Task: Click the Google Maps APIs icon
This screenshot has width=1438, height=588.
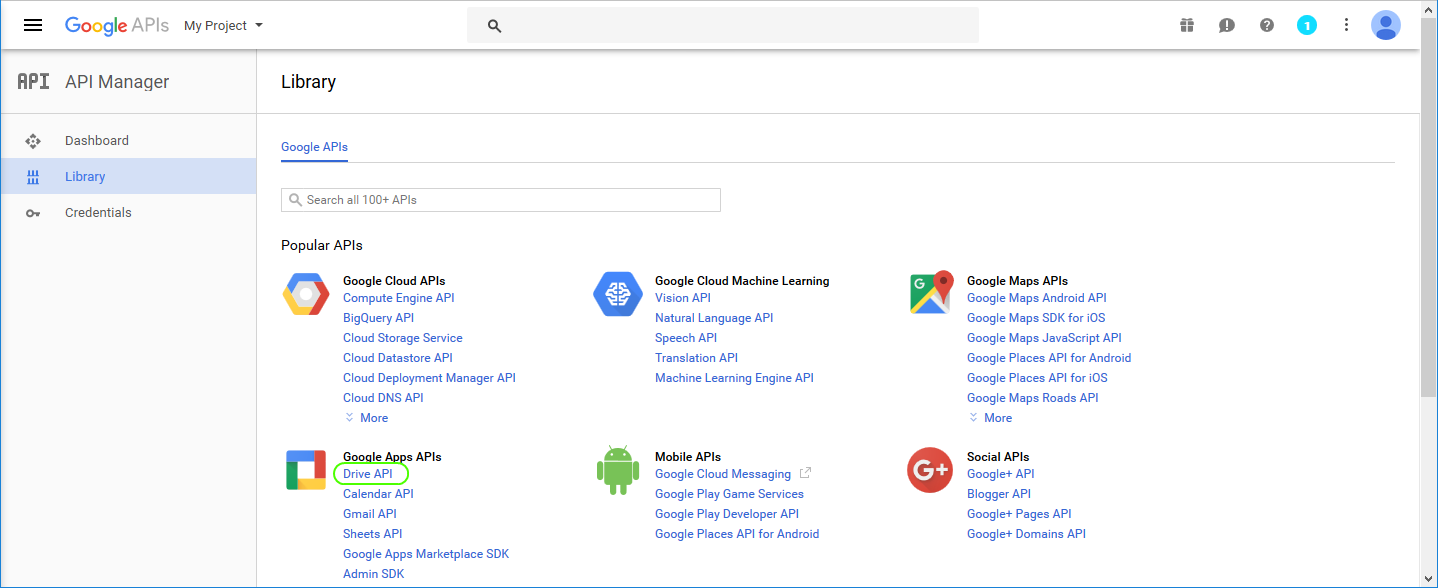Action: (930, 293)
